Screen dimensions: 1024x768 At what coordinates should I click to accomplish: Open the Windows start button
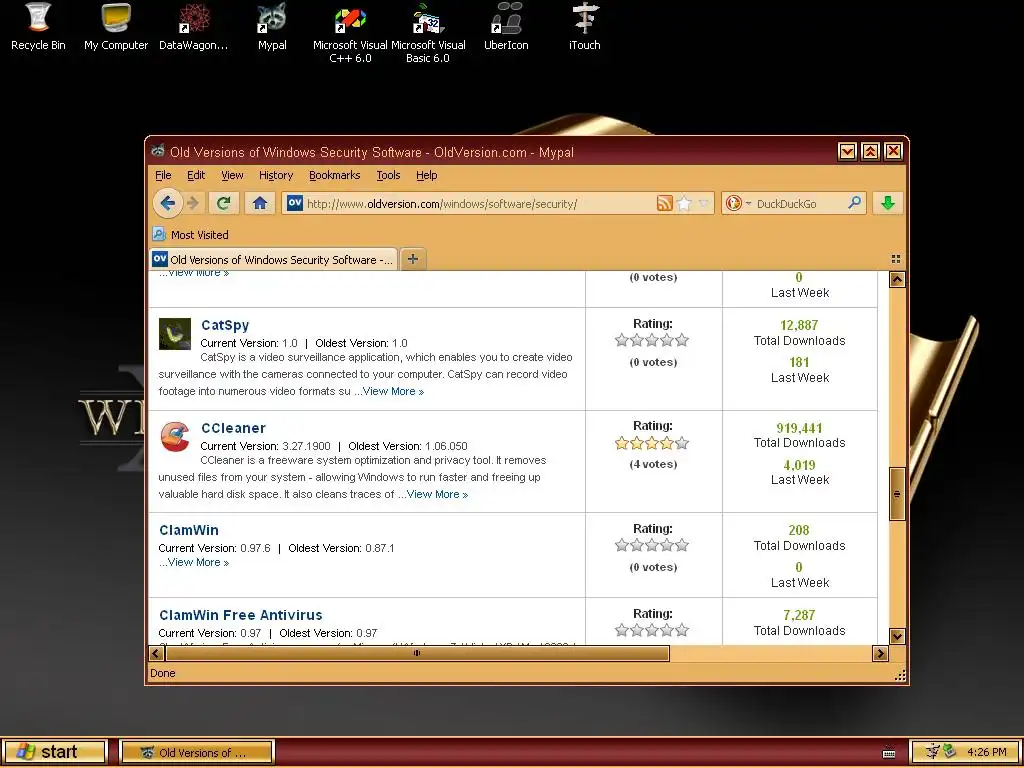pos(55,752)
